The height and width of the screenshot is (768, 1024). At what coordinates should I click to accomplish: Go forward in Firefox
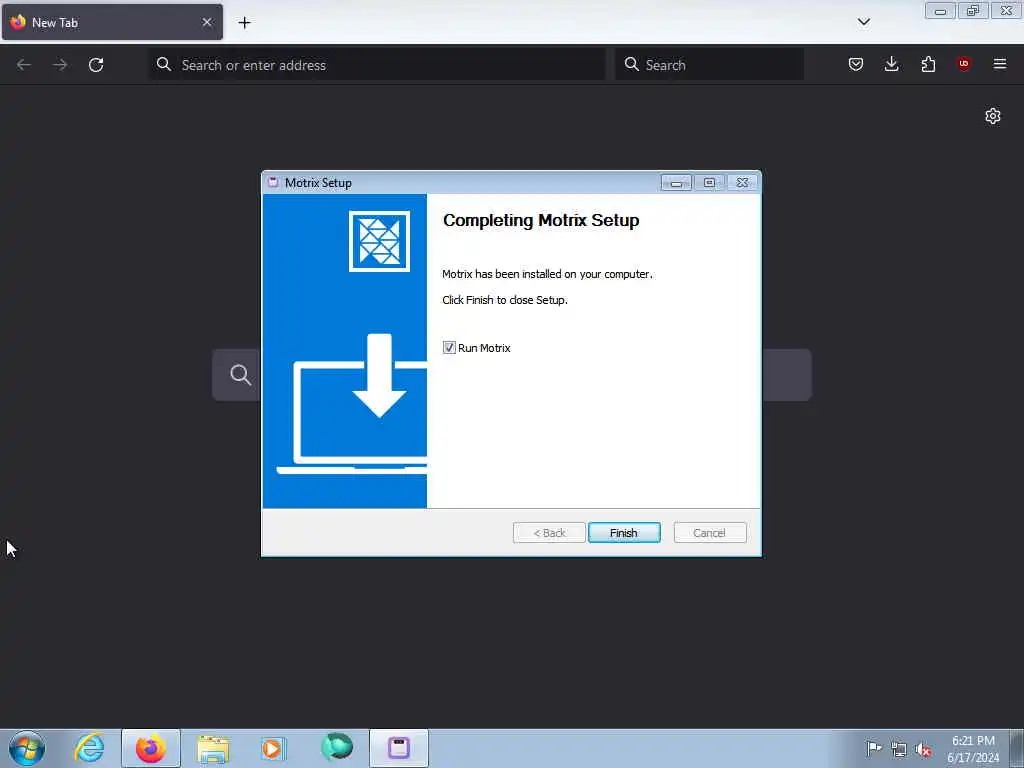[60, 65]
